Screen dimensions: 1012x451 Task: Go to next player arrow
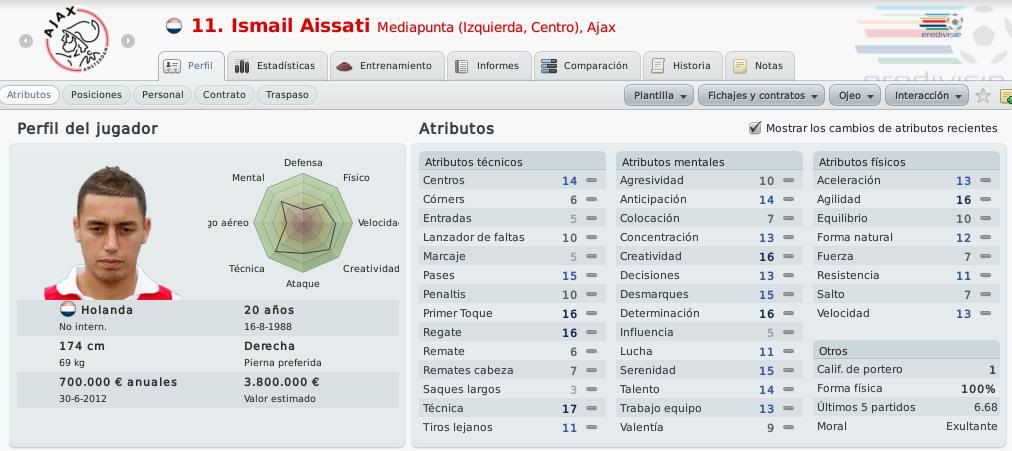pos(128,41)
